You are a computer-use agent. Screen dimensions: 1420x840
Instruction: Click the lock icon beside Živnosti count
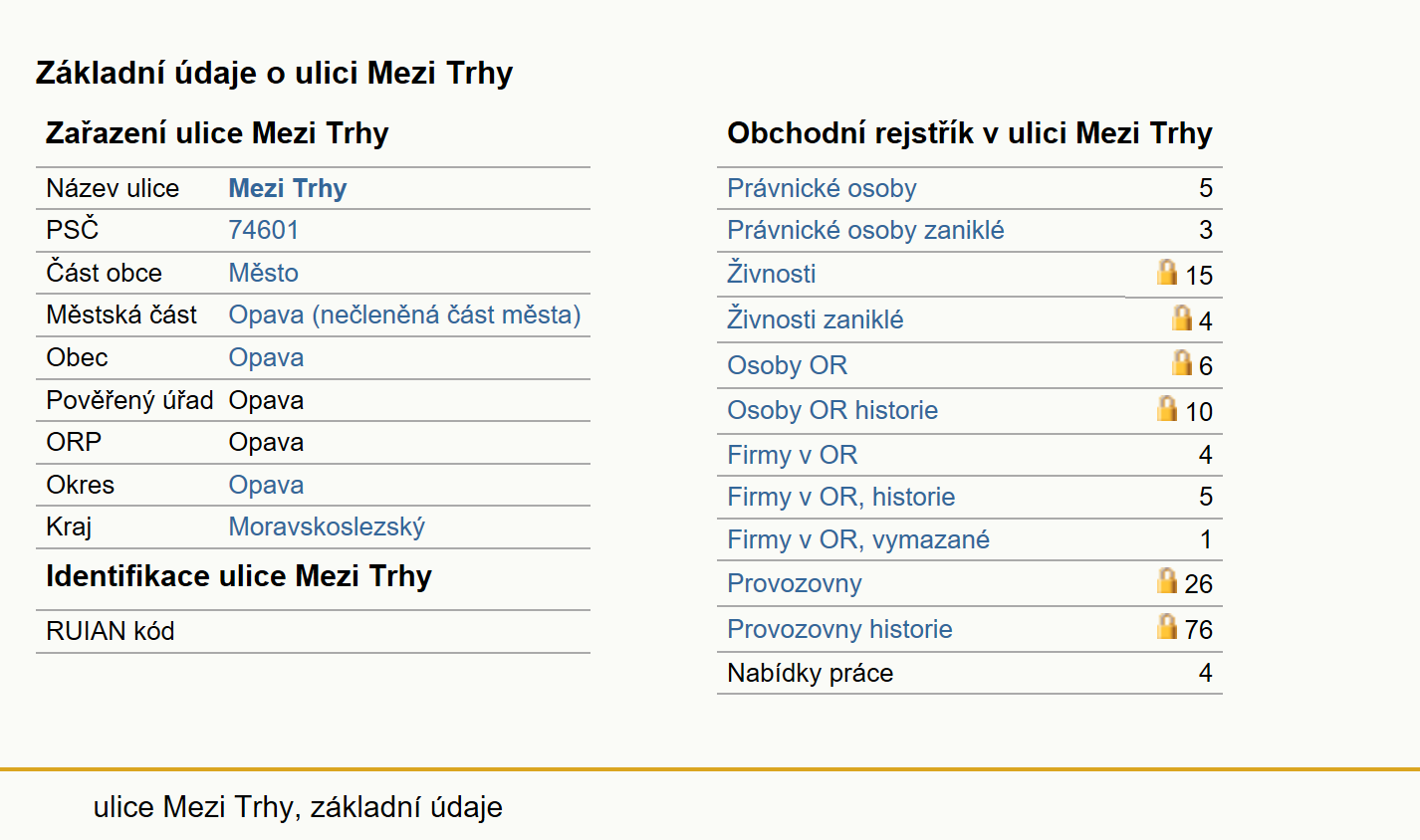click(x=1167, y=272)
